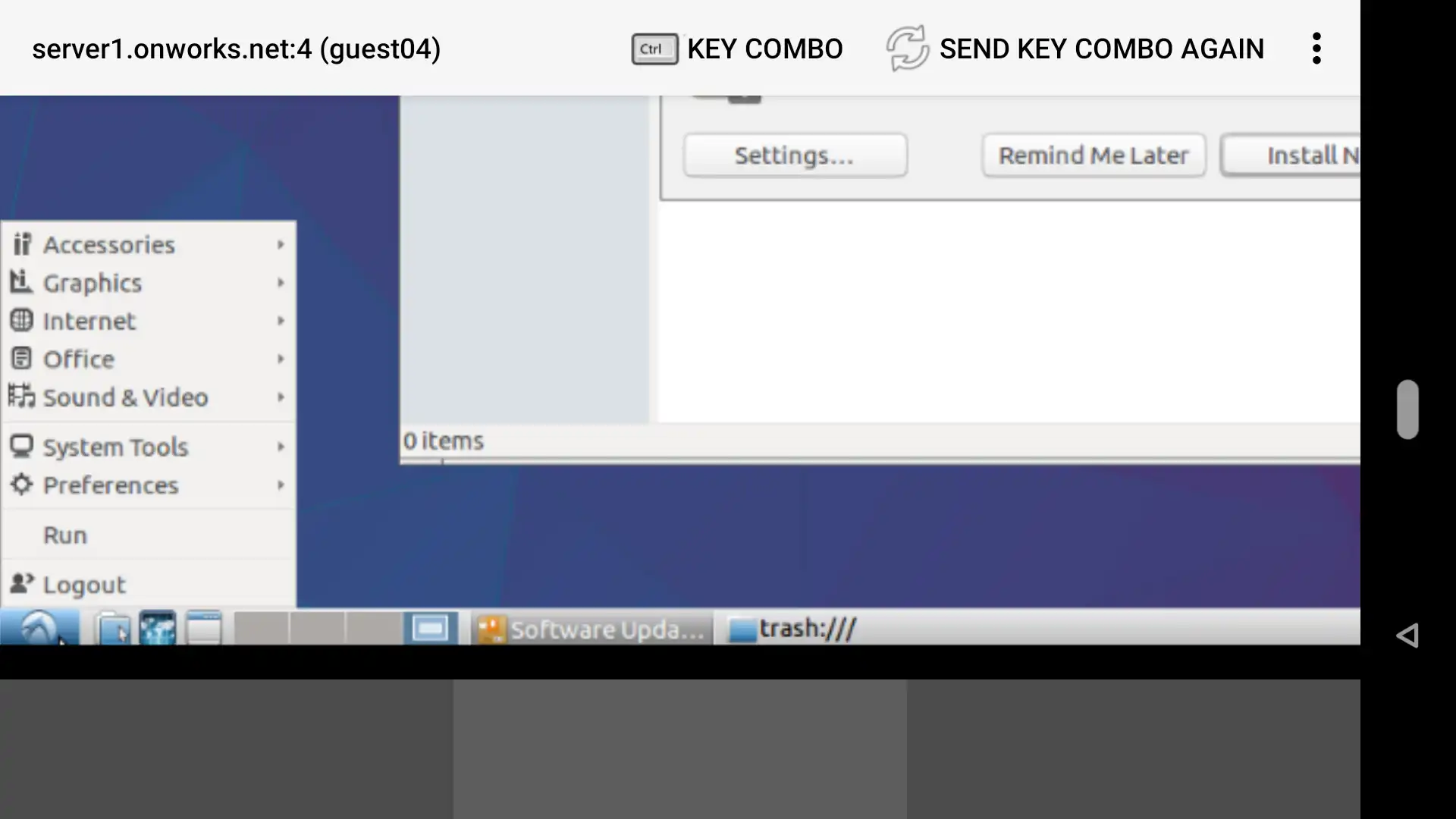
Task: Click the Accessories submenu arrow
Action: point(280,244)
